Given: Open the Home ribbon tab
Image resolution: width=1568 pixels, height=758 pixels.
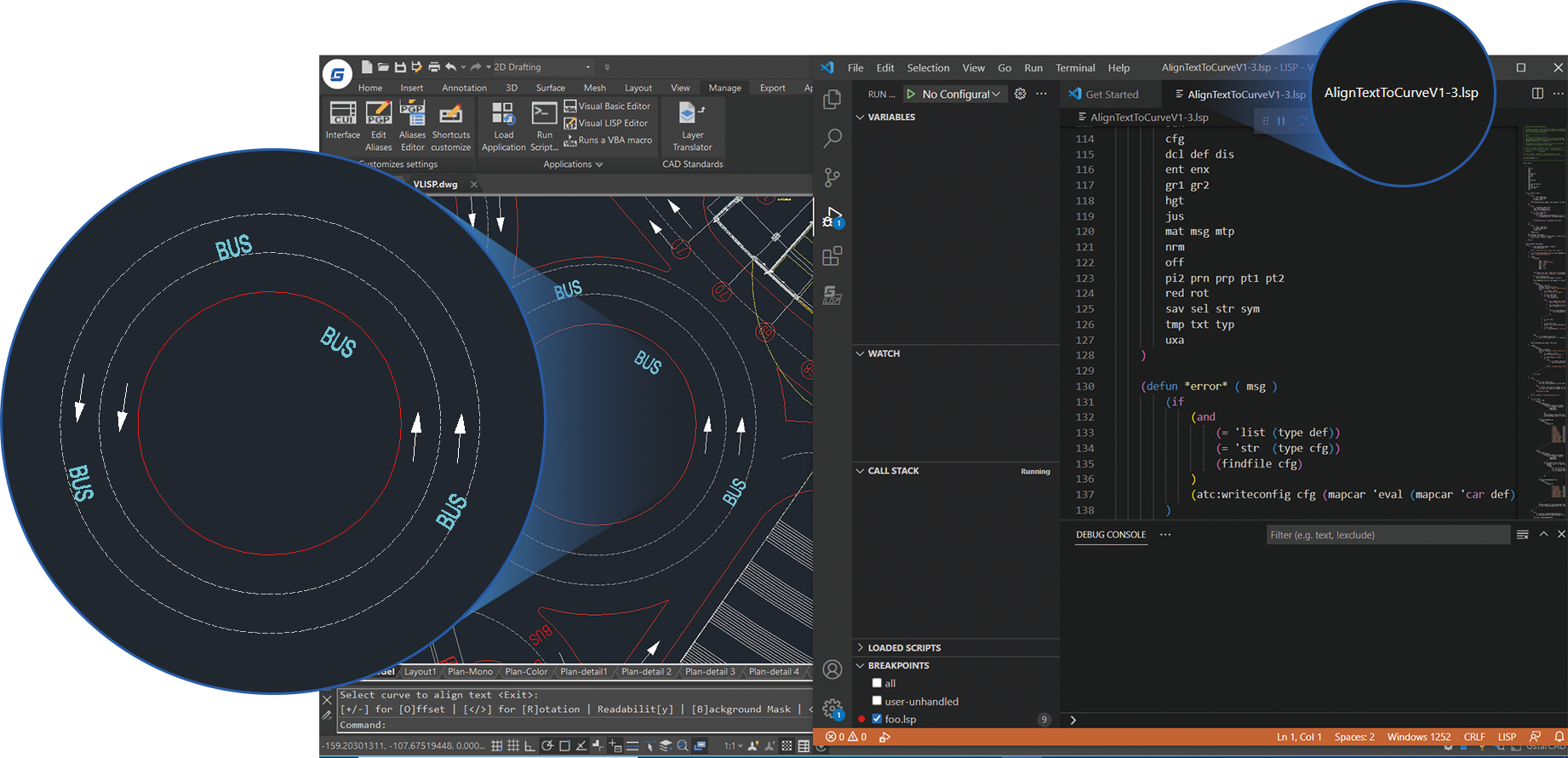Looking at the screenshot, I should (x=370, y=88).
